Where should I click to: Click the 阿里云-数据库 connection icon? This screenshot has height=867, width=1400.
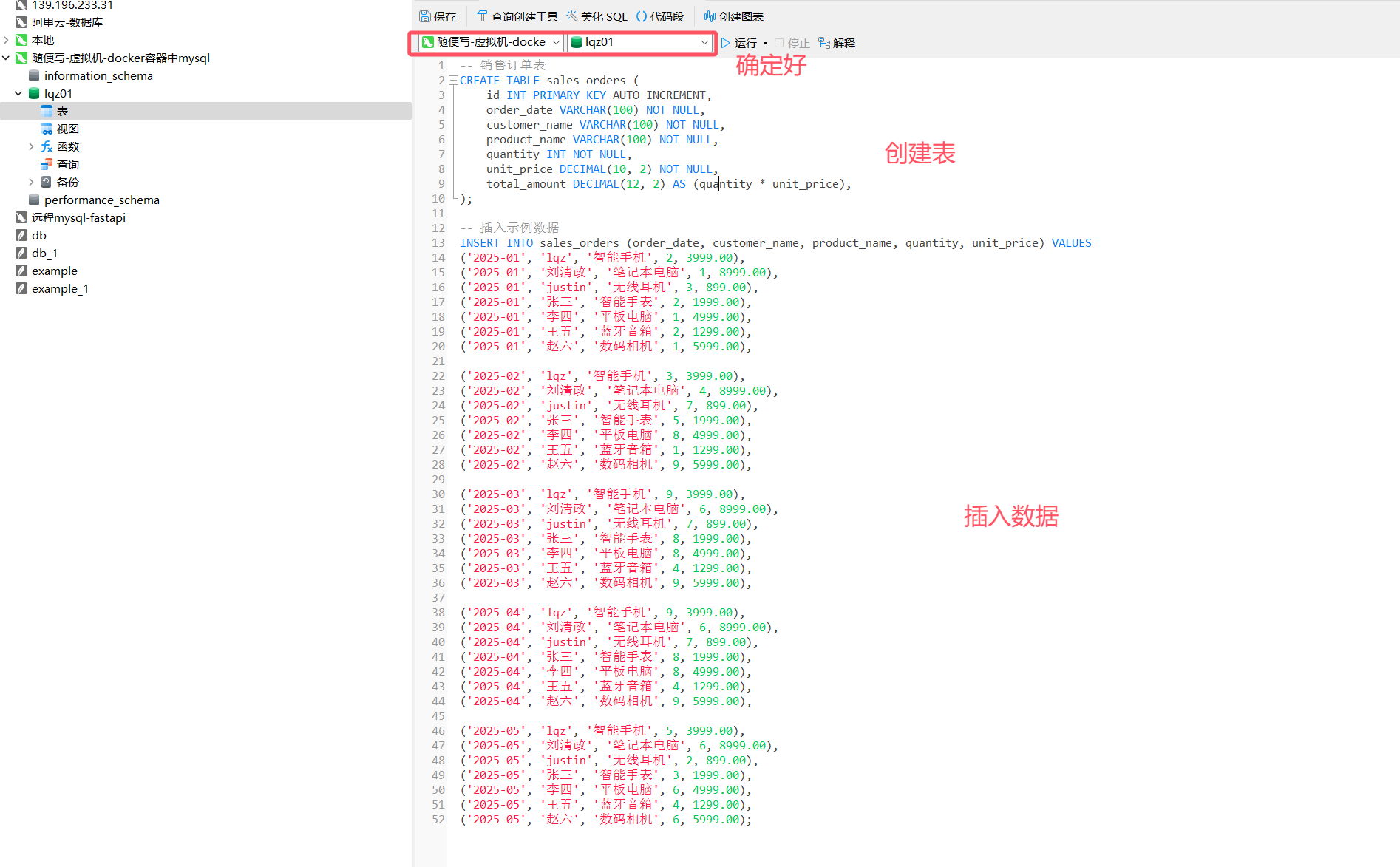pyautogui.click(x=21, y=22)
